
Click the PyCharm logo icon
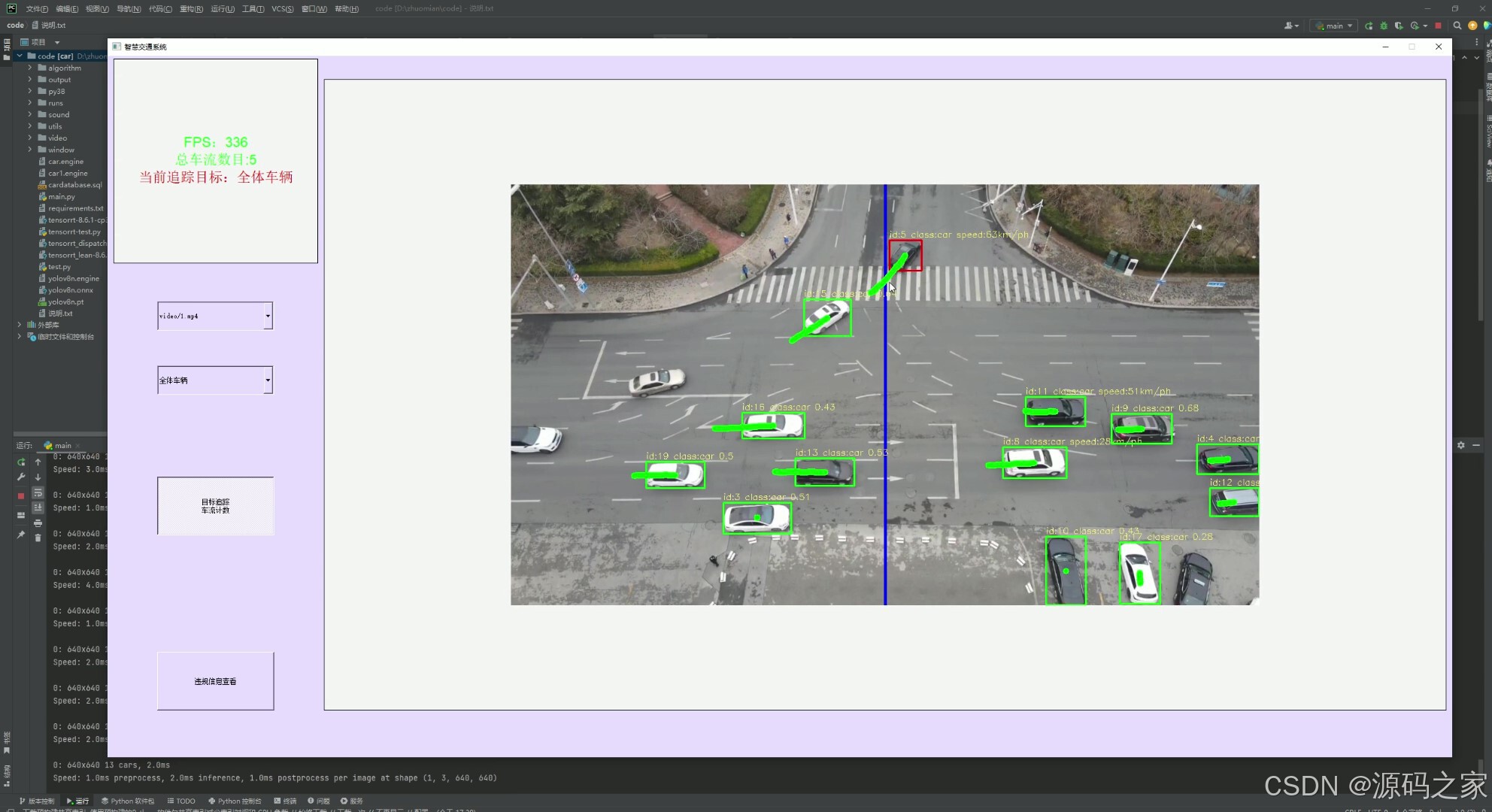click(x=11, y=8)
